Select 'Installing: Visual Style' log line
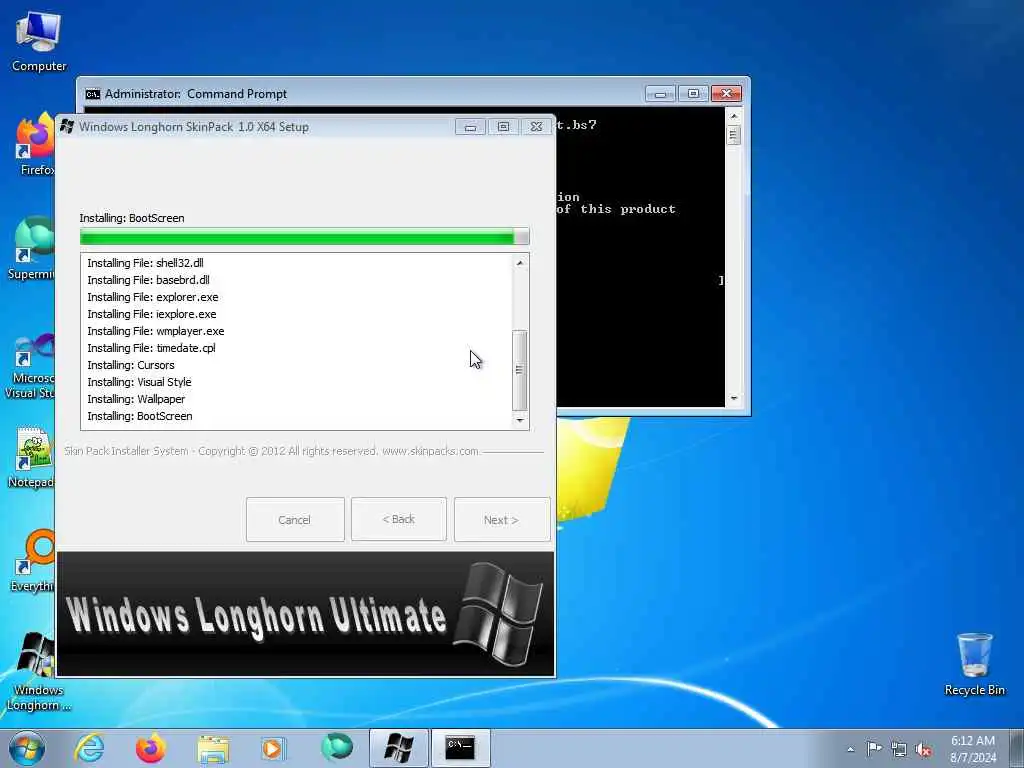 click(139, 382)
